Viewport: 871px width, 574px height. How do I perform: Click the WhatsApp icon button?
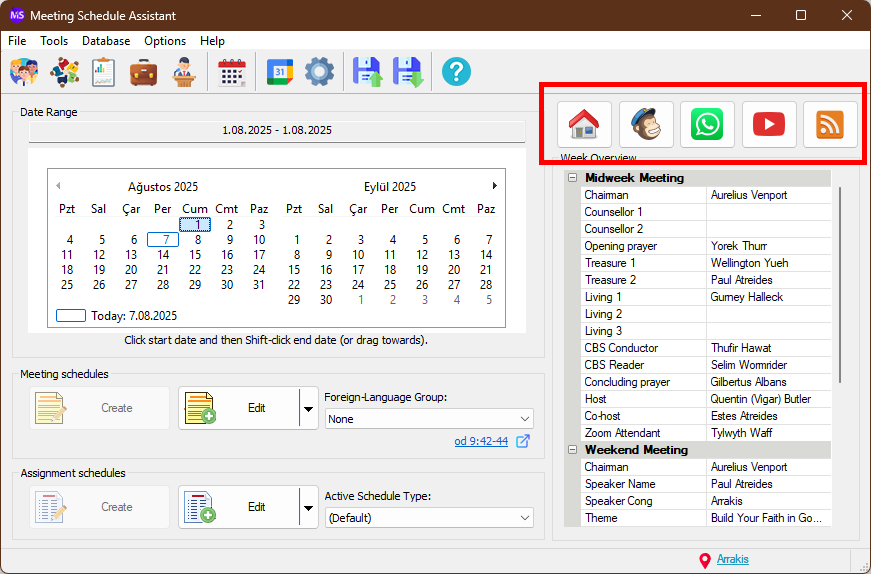(707, 124)
